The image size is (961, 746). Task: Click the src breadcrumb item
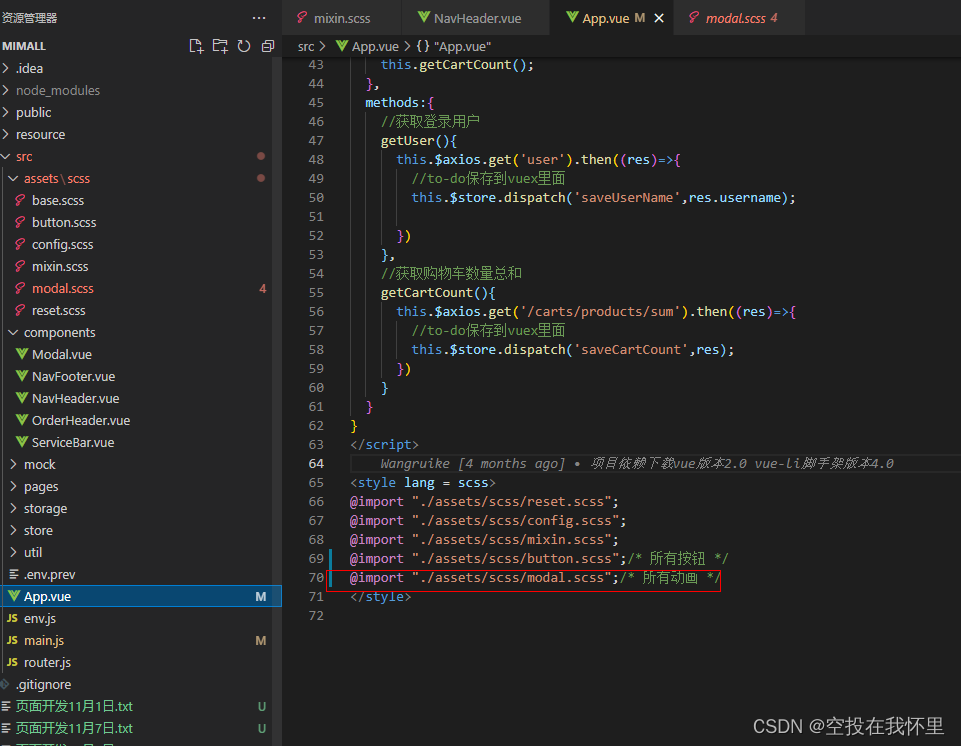(x=305, y=45)
